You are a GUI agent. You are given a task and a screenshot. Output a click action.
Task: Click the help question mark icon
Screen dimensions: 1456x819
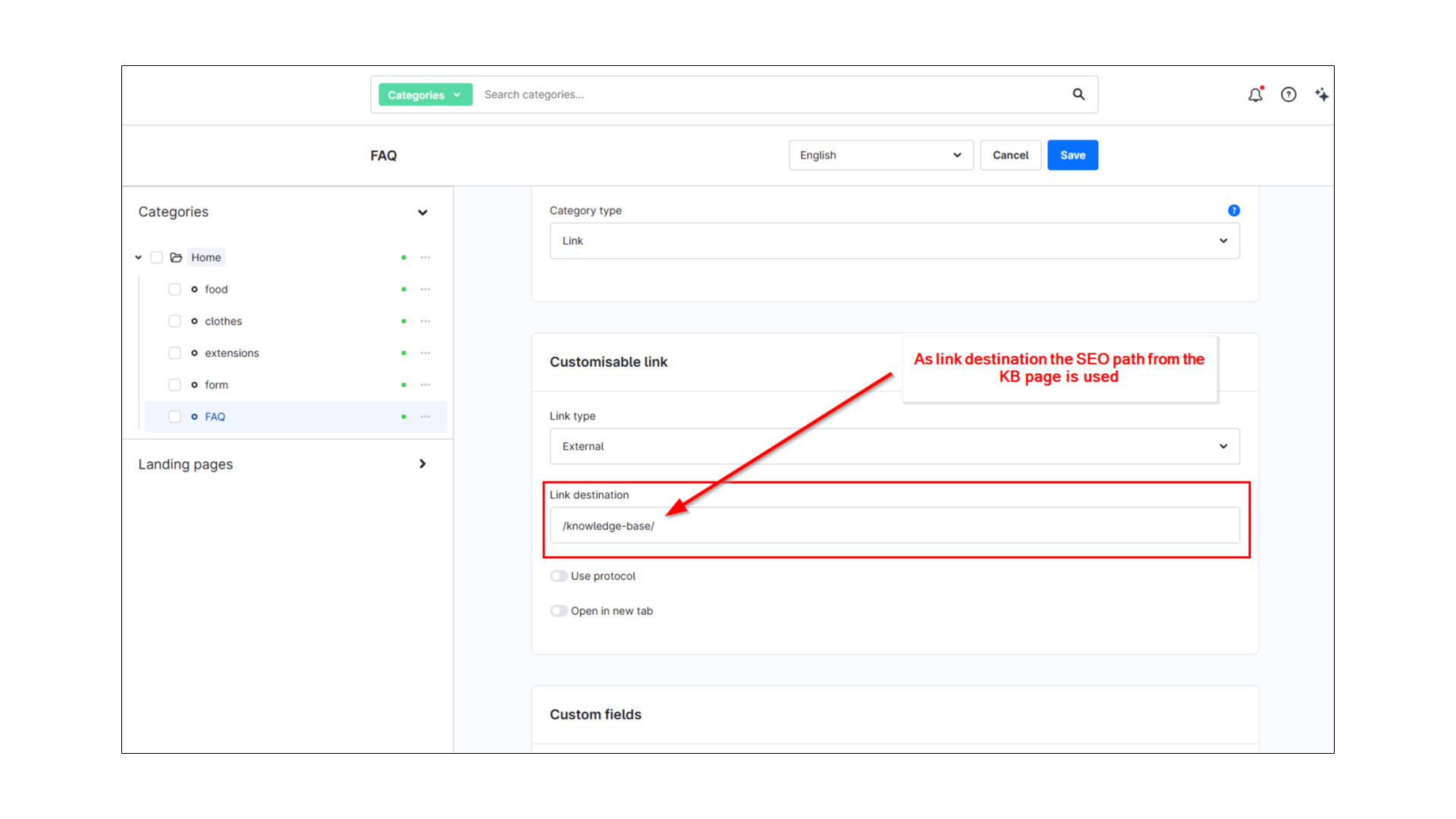(1288, 95)
